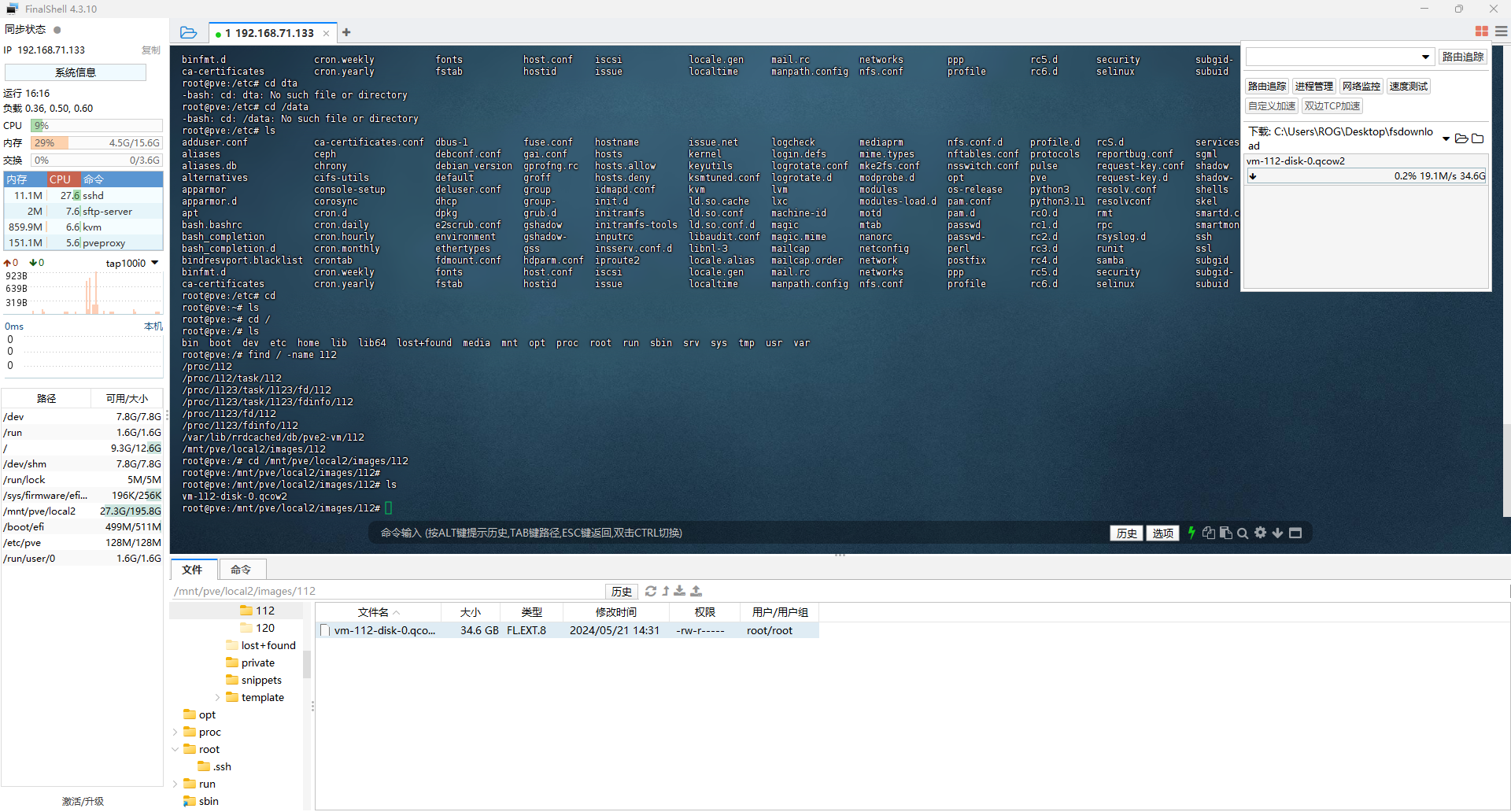Click the memory usage bar 29%
This screenshot has width=1511, height=812.
click(x=97, y=142)
